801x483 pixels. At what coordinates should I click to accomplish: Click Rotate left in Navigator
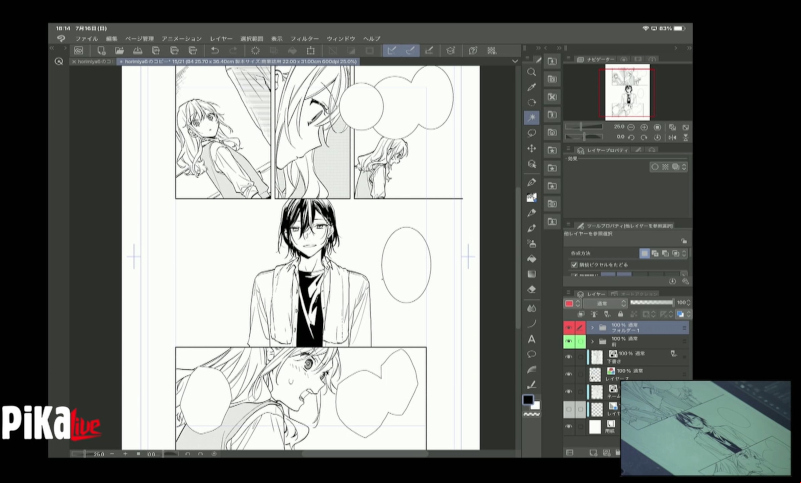[631, 137]
